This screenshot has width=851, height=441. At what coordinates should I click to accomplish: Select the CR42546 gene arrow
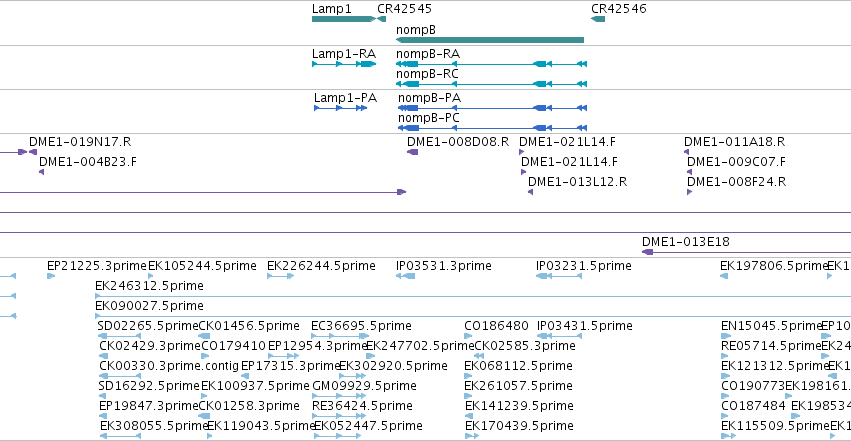pyautogui.click(x=598, y=19)
